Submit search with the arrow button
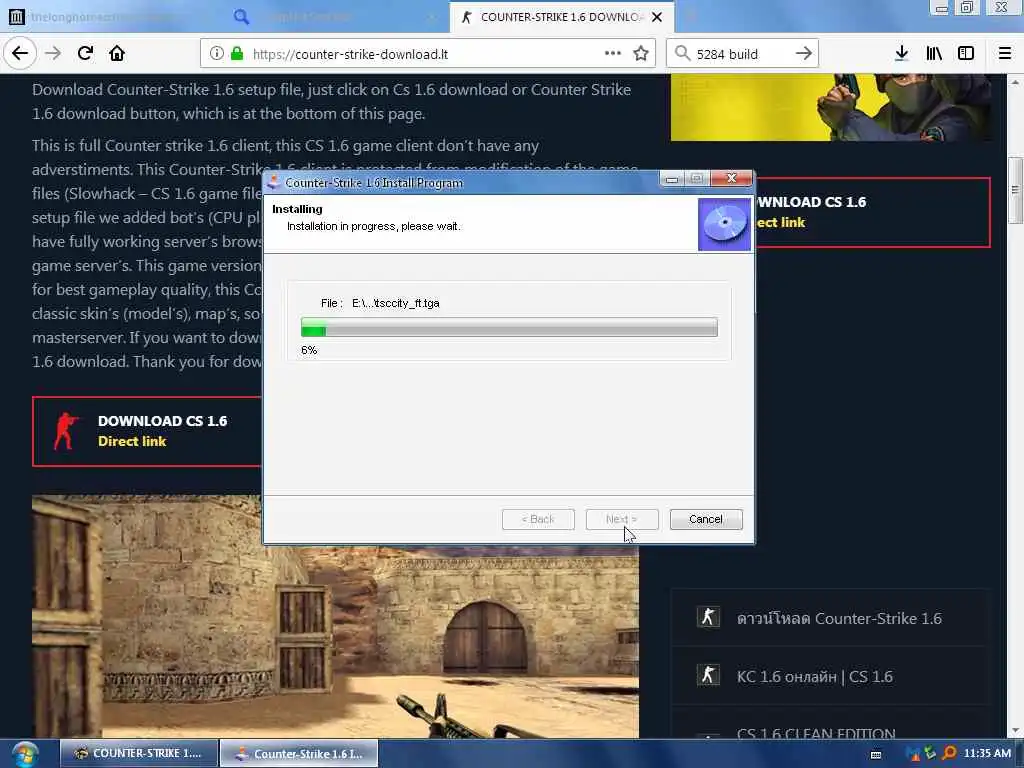Viewport: 1024px width, 768px height. pyautogui.click(x=804, y=54)
